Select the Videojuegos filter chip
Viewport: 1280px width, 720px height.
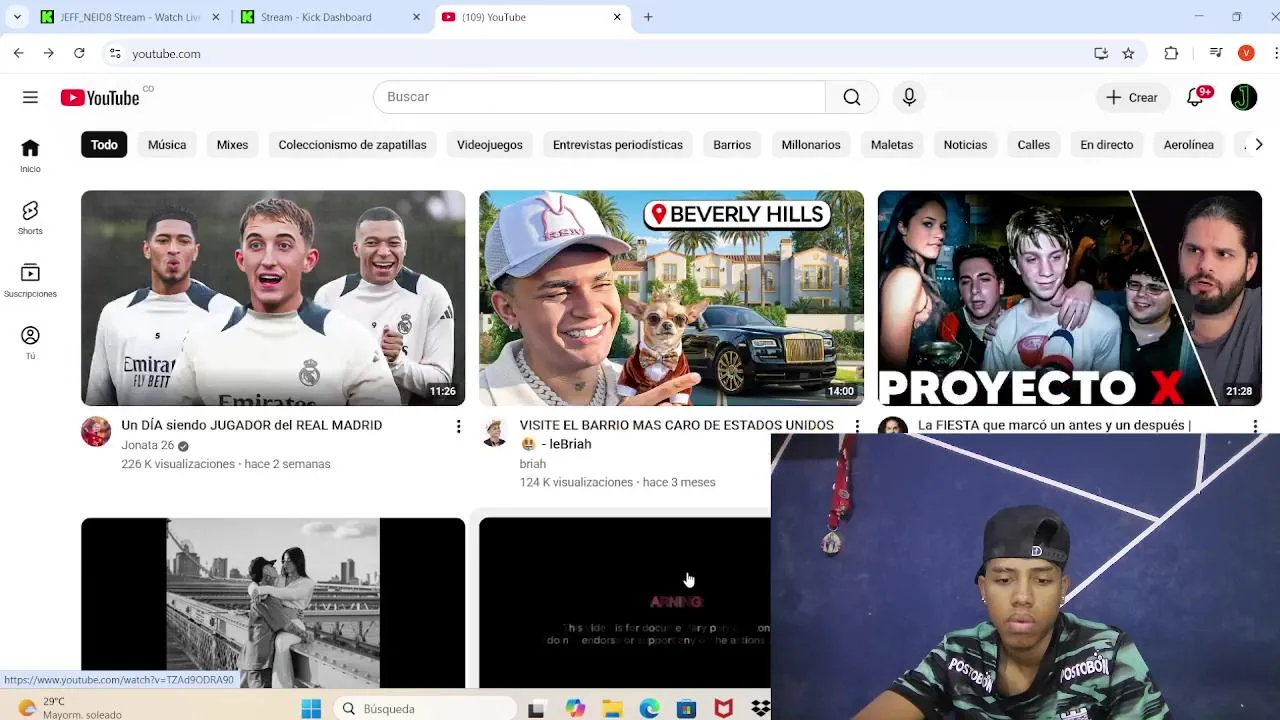[x=490, y=145]
